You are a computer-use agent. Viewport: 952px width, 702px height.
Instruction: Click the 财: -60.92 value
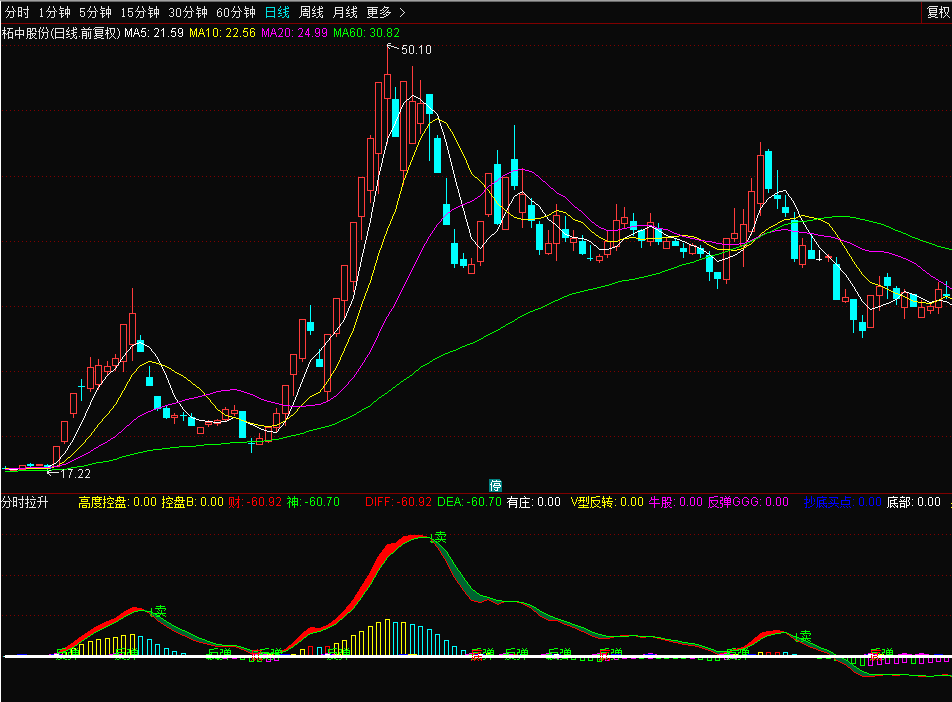point(255,502)
